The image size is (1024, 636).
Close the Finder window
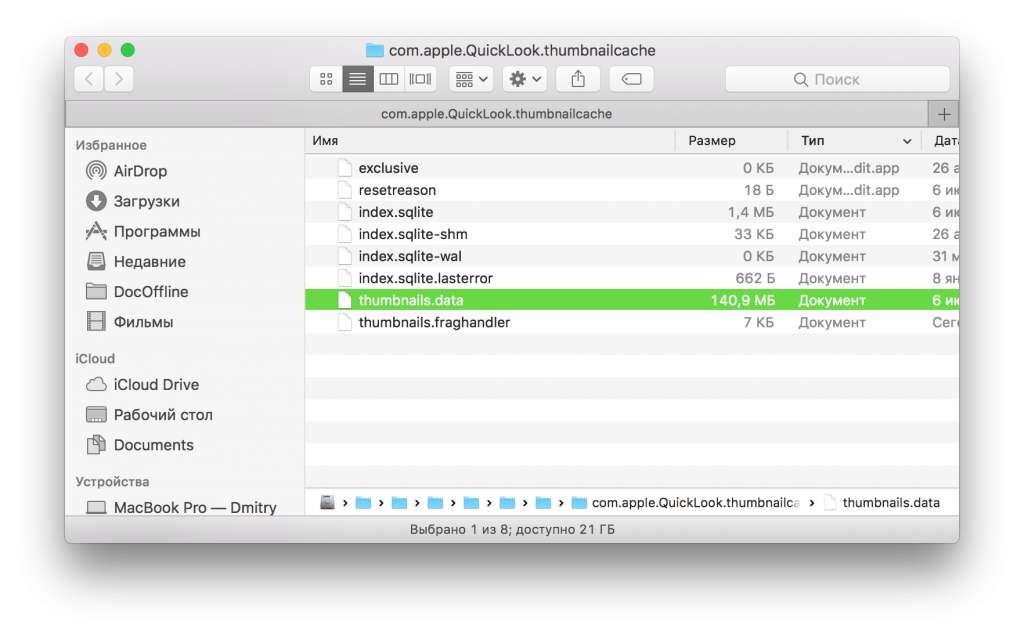click(x=81, y=50)
